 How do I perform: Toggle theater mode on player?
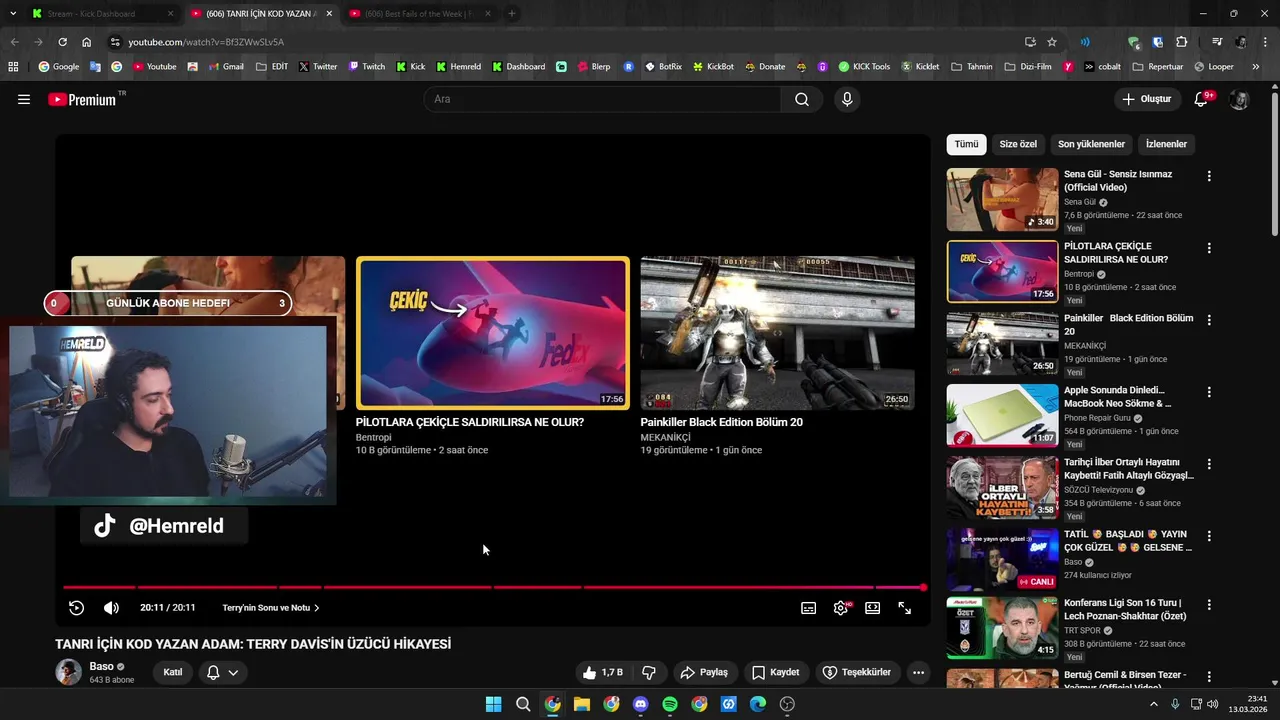pyautogui.click(x=872, y=608)
